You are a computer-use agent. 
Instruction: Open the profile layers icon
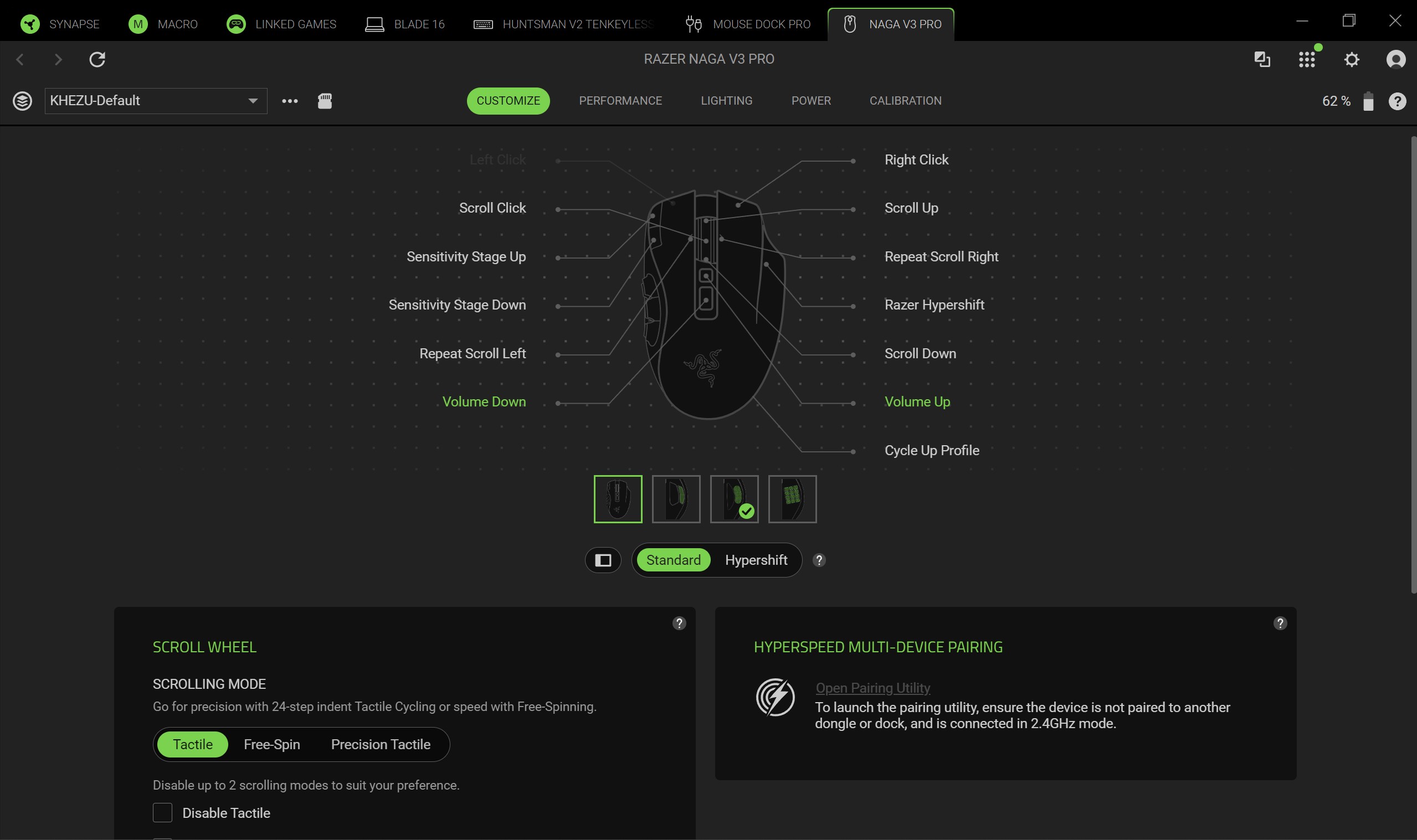22,101
